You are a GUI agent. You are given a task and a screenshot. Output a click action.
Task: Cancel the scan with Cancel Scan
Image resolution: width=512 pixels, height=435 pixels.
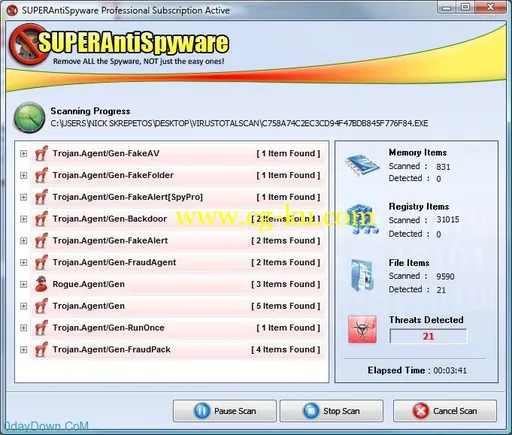[x=445, y=411]
